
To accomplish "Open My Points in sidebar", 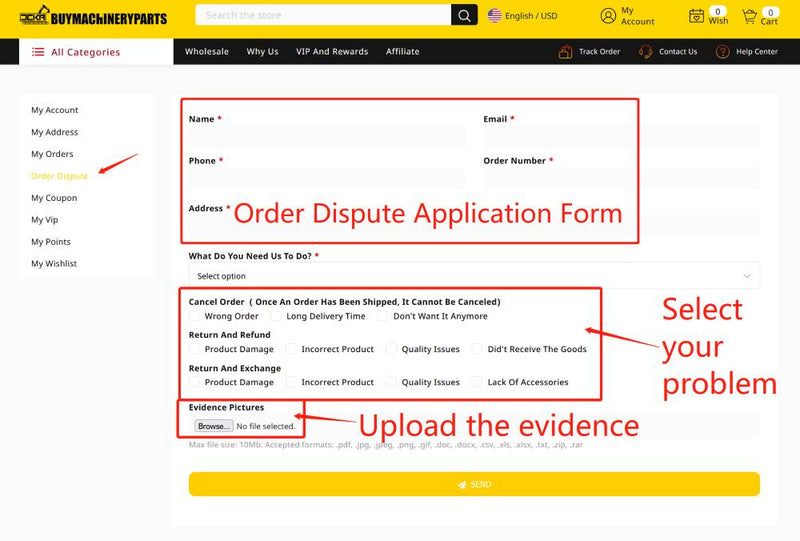I will (51, 242).
